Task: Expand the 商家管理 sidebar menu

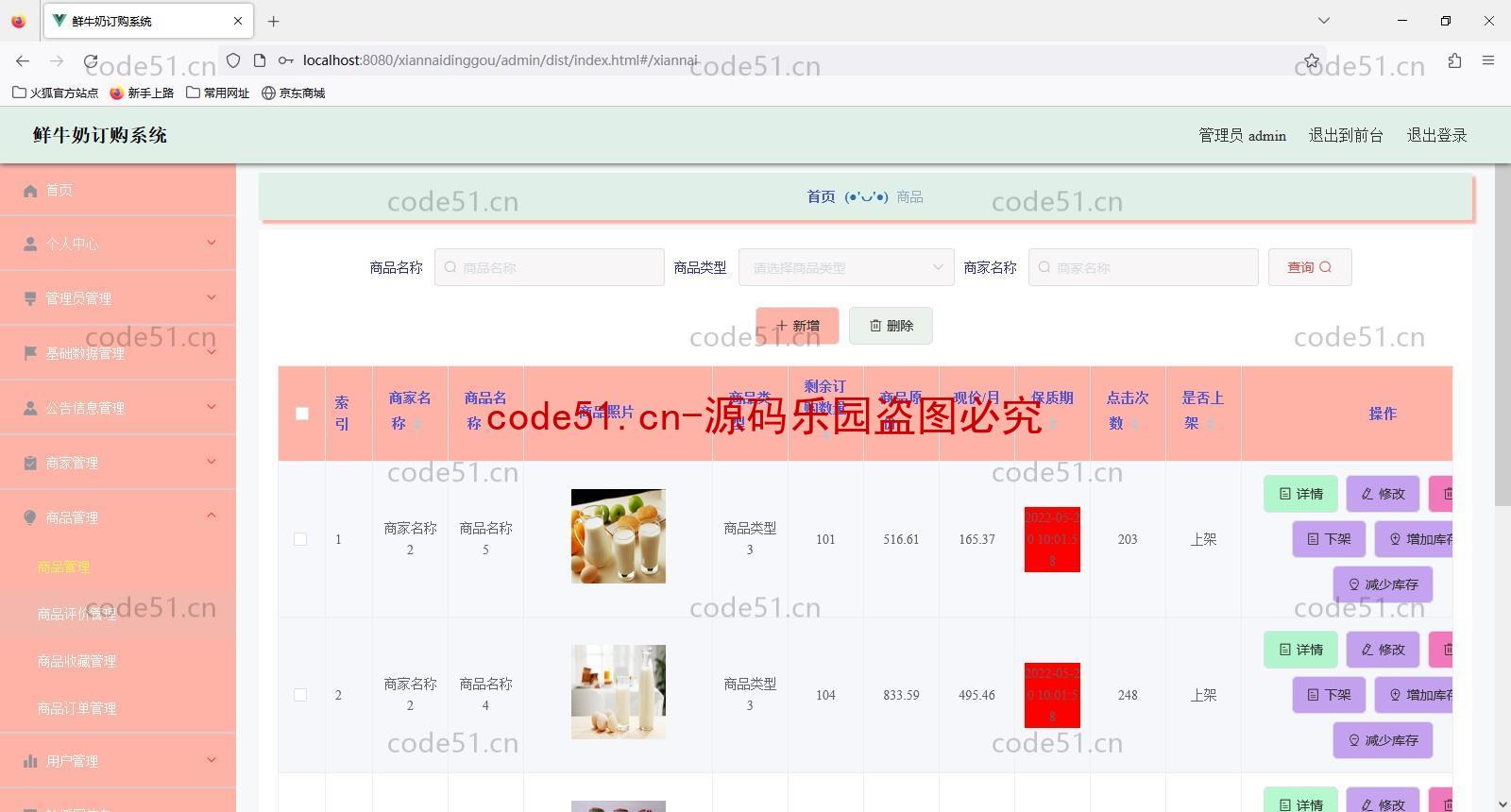Action: pos(212,462)
